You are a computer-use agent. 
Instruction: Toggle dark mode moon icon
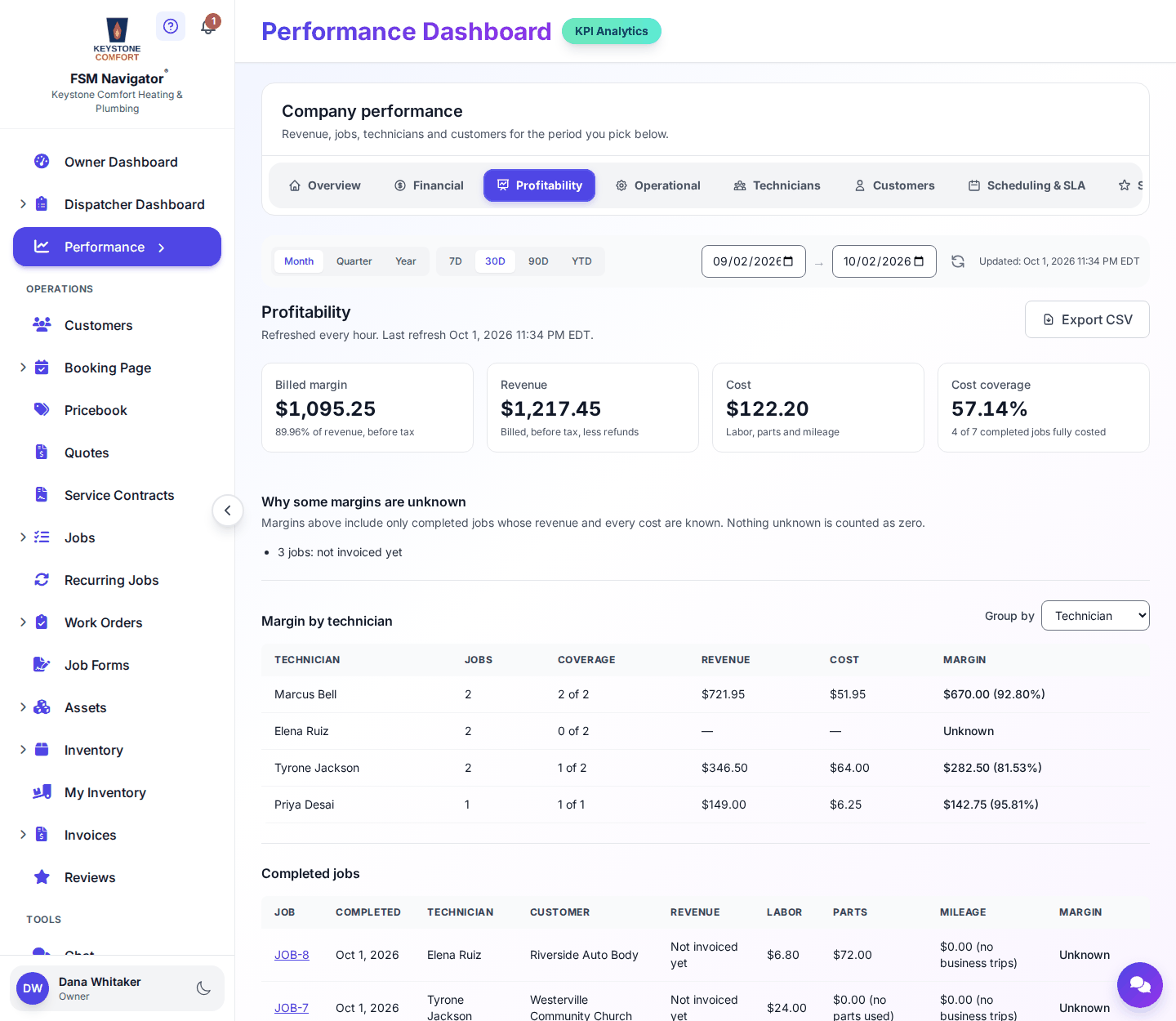[x=204, y=988]
